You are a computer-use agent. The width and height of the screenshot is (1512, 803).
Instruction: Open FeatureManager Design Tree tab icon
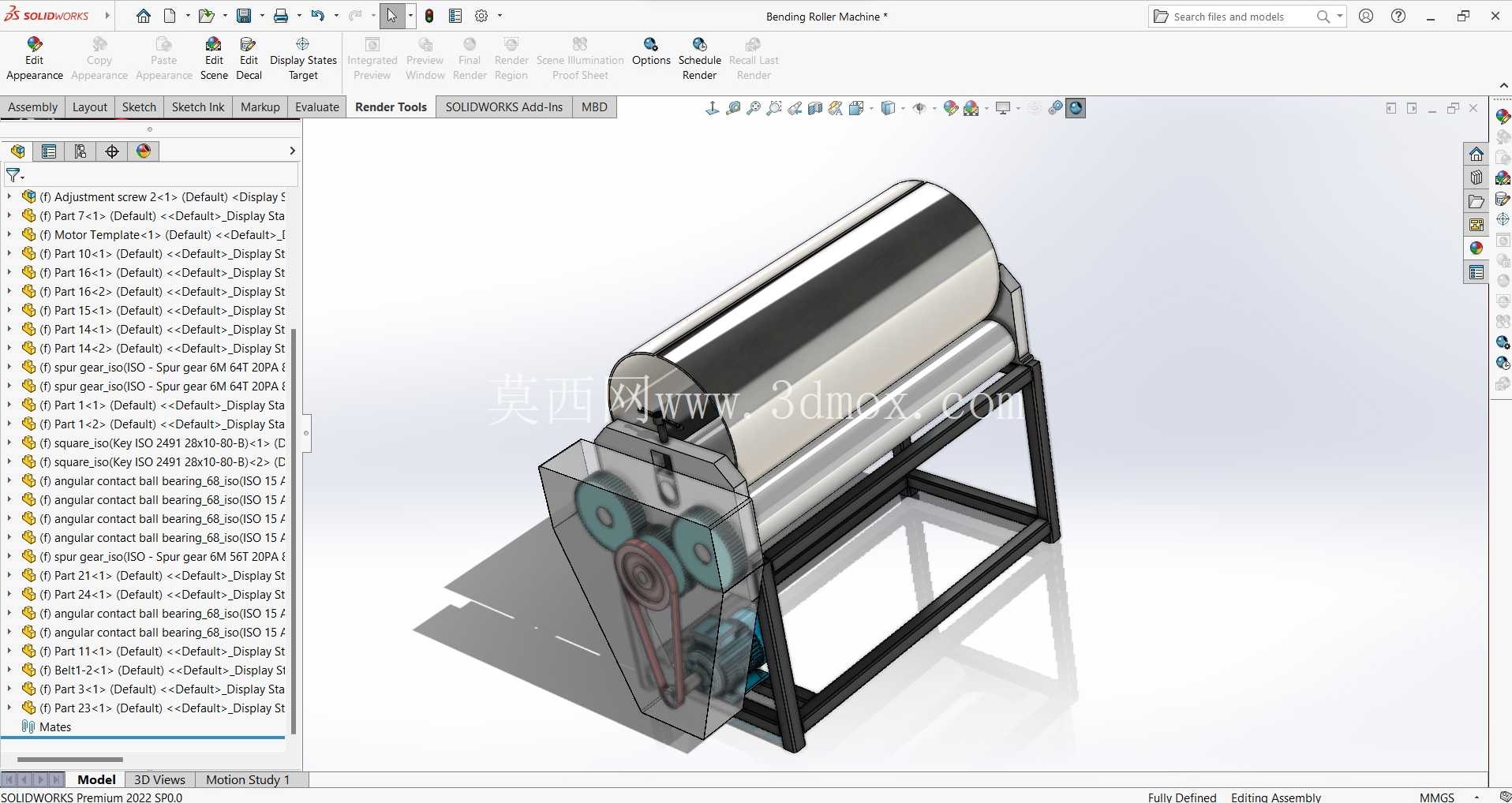point(17,151)
